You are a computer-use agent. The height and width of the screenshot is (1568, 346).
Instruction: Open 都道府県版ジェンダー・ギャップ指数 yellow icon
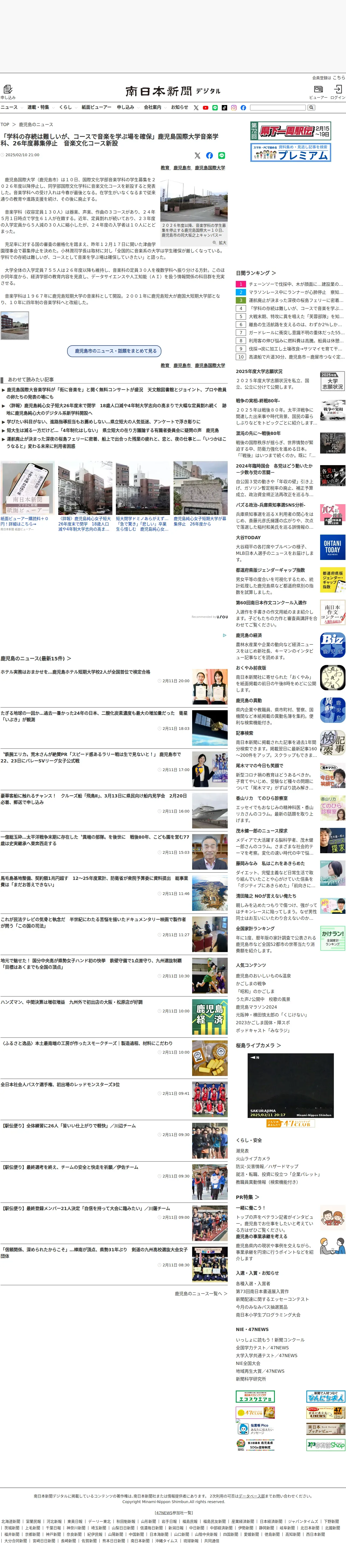pyautogui.click(x=333, y=580)
